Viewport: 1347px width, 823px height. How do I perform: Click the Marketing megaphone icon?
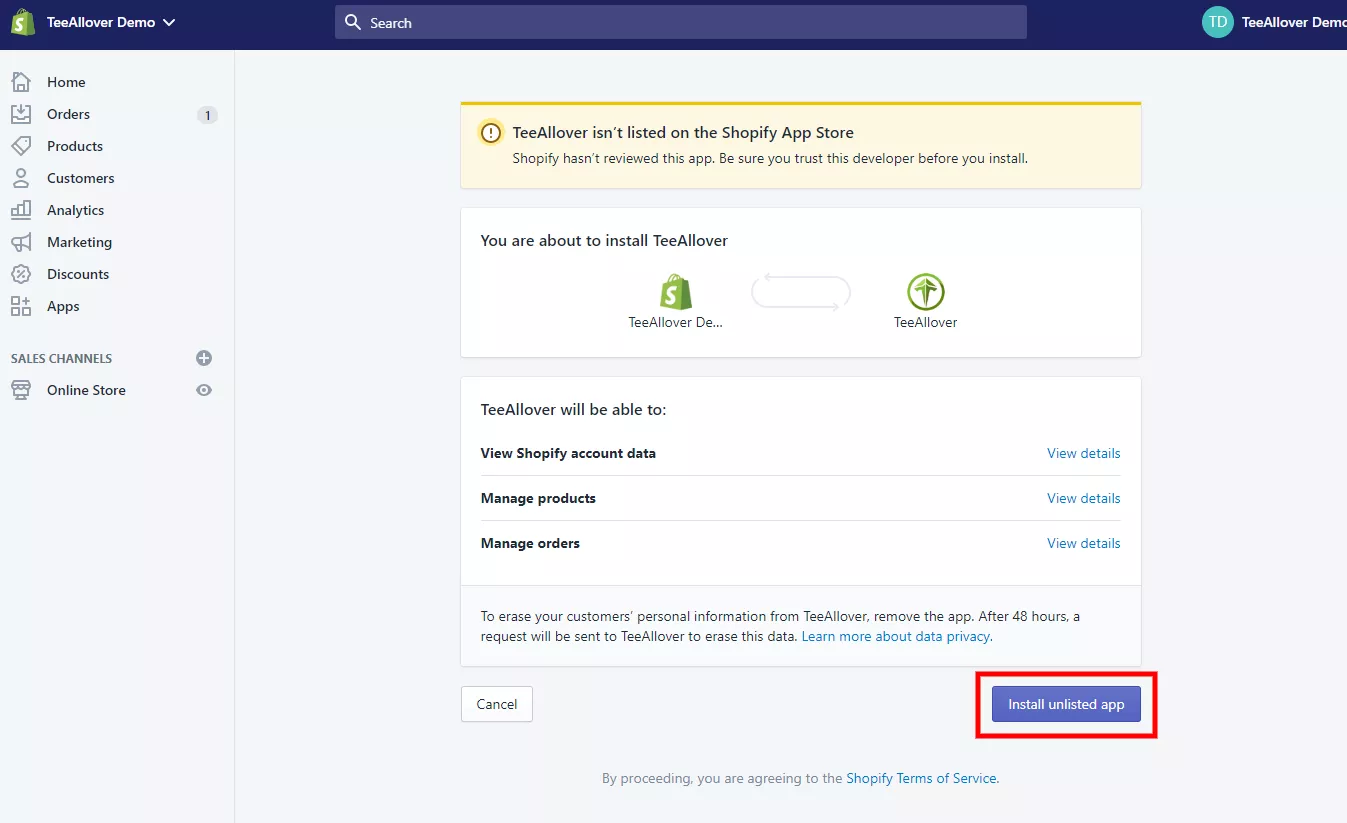[x=21, y=242]
